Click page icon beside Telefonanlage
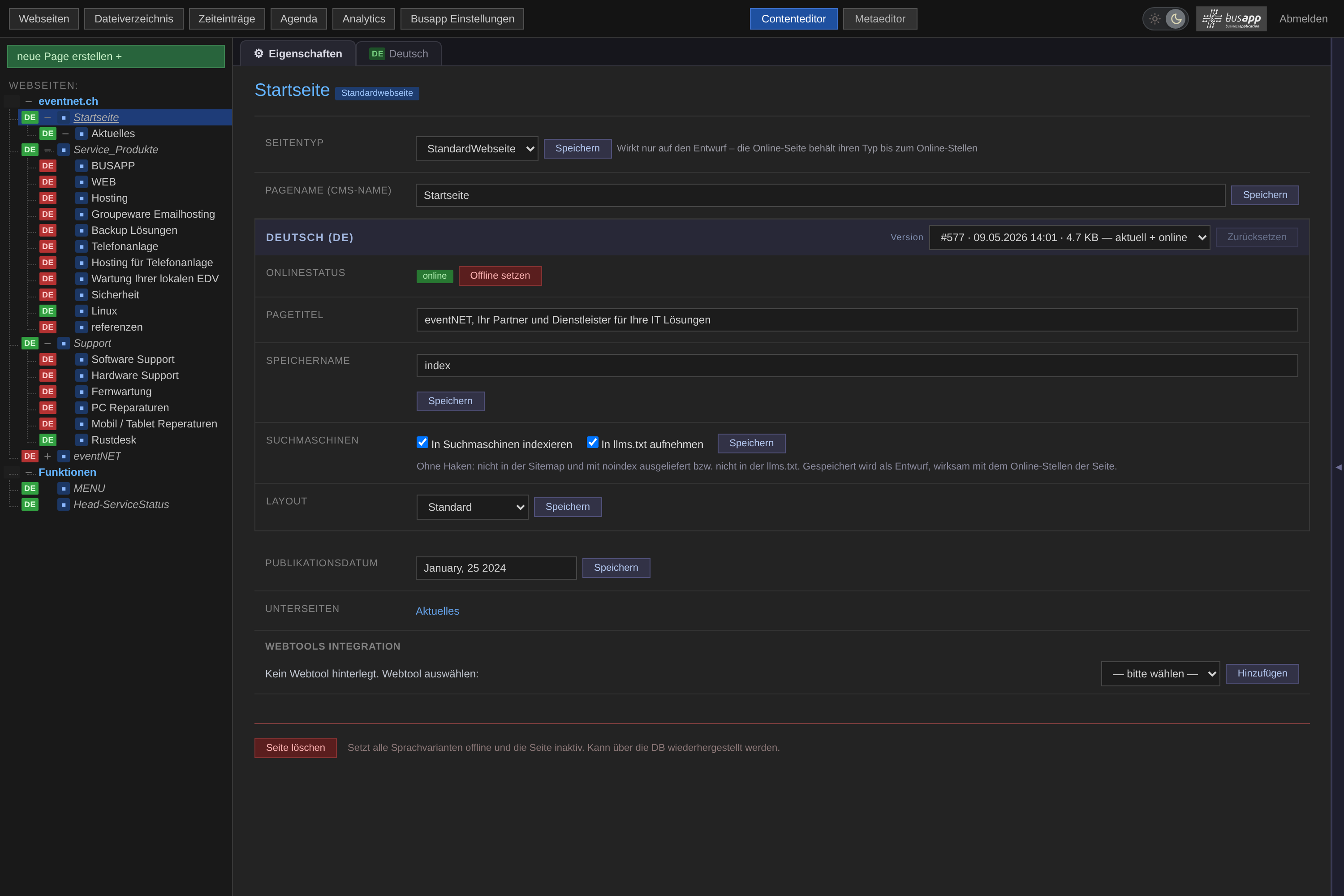This screenshot has width=1344, height=896. pos(82,246)
